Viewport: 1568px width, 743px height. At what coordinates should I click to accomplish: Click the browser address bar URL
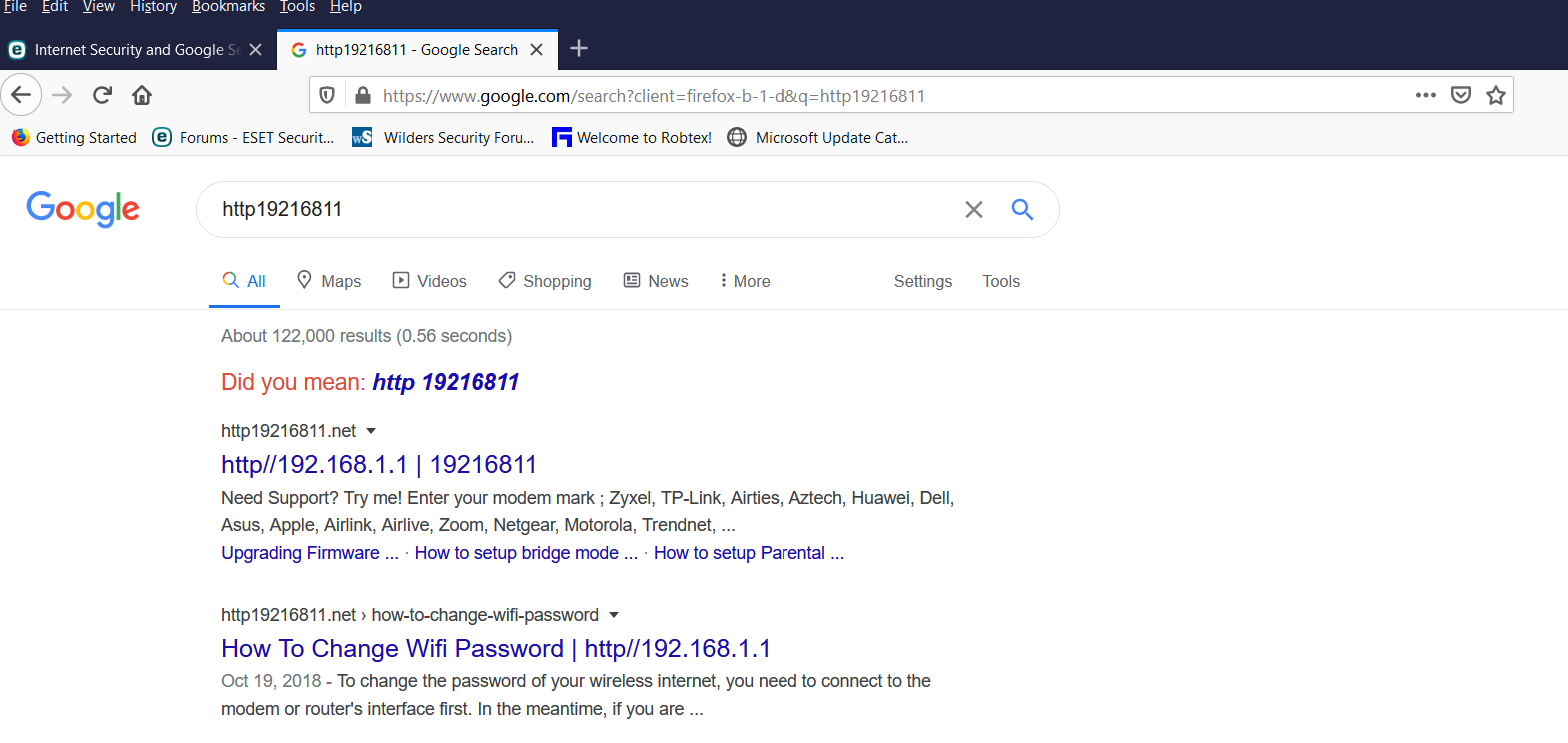[x=654, y=96]
